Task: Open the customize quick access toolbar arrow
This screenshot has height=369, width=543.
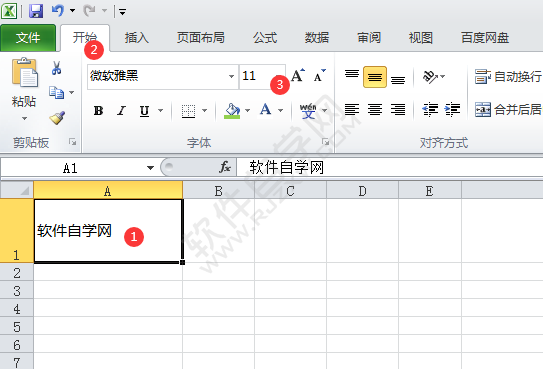Action: tap(122, 12)
